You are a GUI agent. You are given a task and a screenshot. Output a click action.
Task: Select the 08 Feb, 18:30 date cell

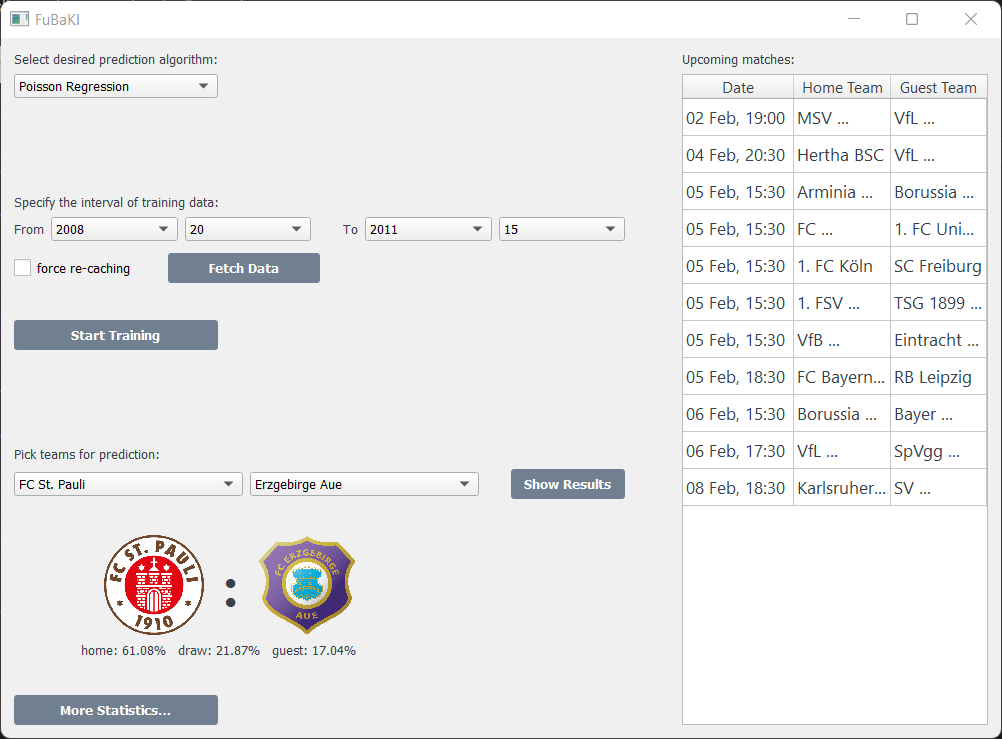[x=738, y=488]
